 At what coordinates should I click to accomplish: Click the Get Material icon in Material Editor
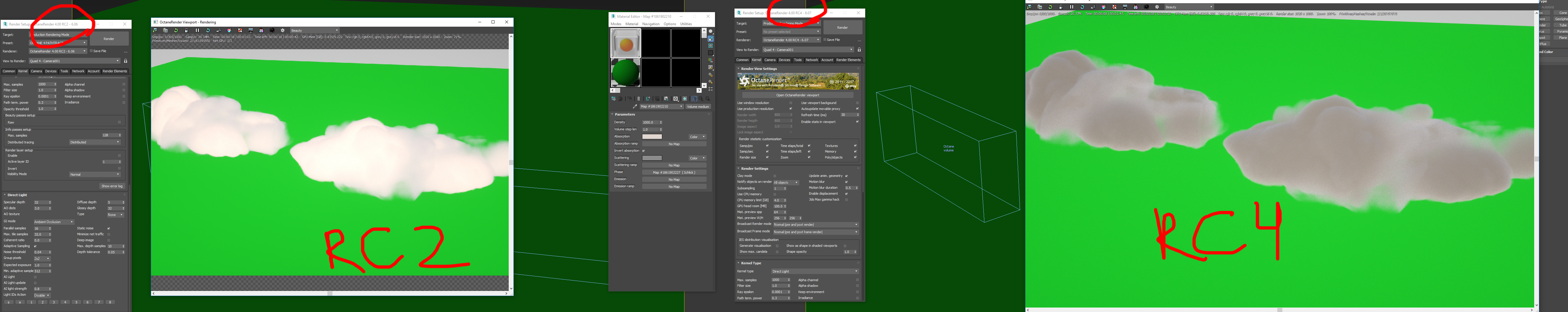point(614,99)
